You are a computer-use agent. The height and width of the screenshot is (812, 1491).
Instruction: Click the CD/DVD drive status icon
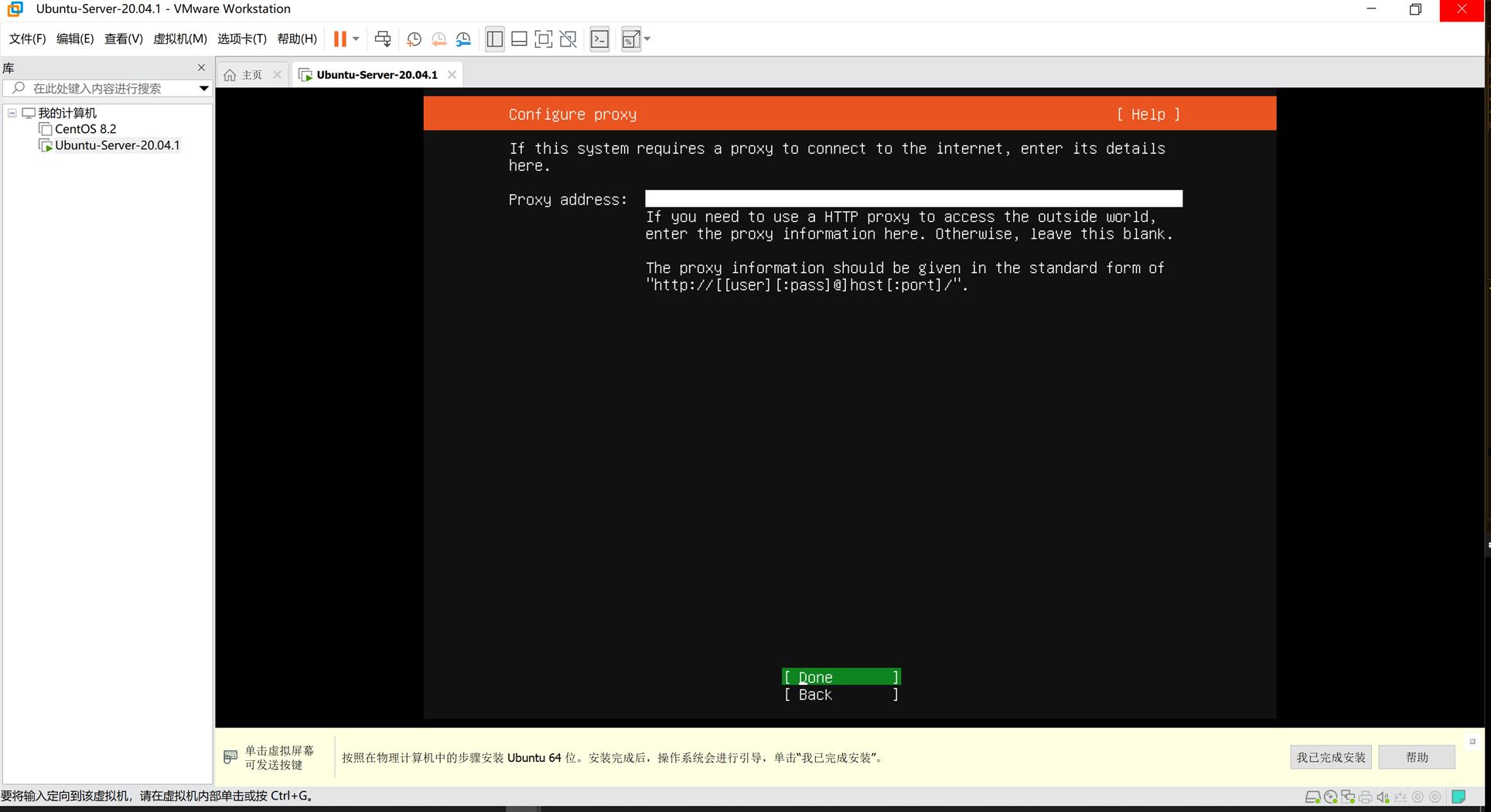[x=1331, y=797]
